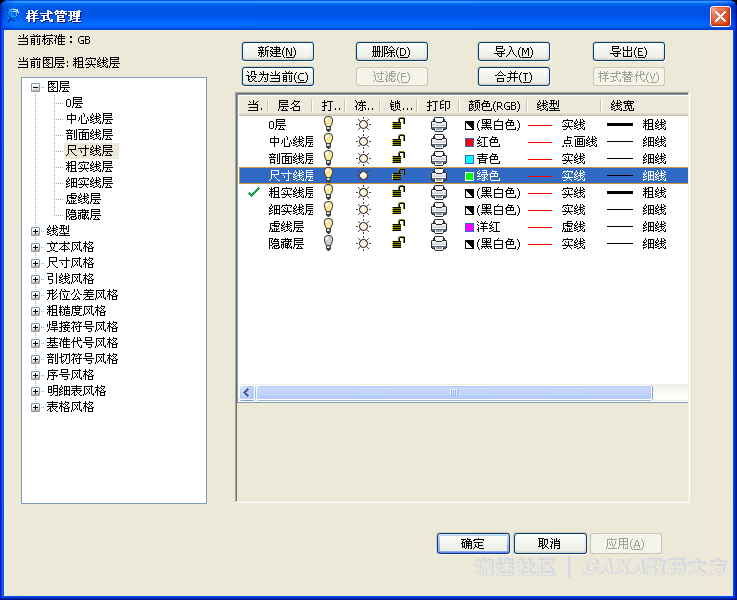This screenshot has height=600, width=737.
Task: Click the line width sample for 0层
Action: [620, 125]
